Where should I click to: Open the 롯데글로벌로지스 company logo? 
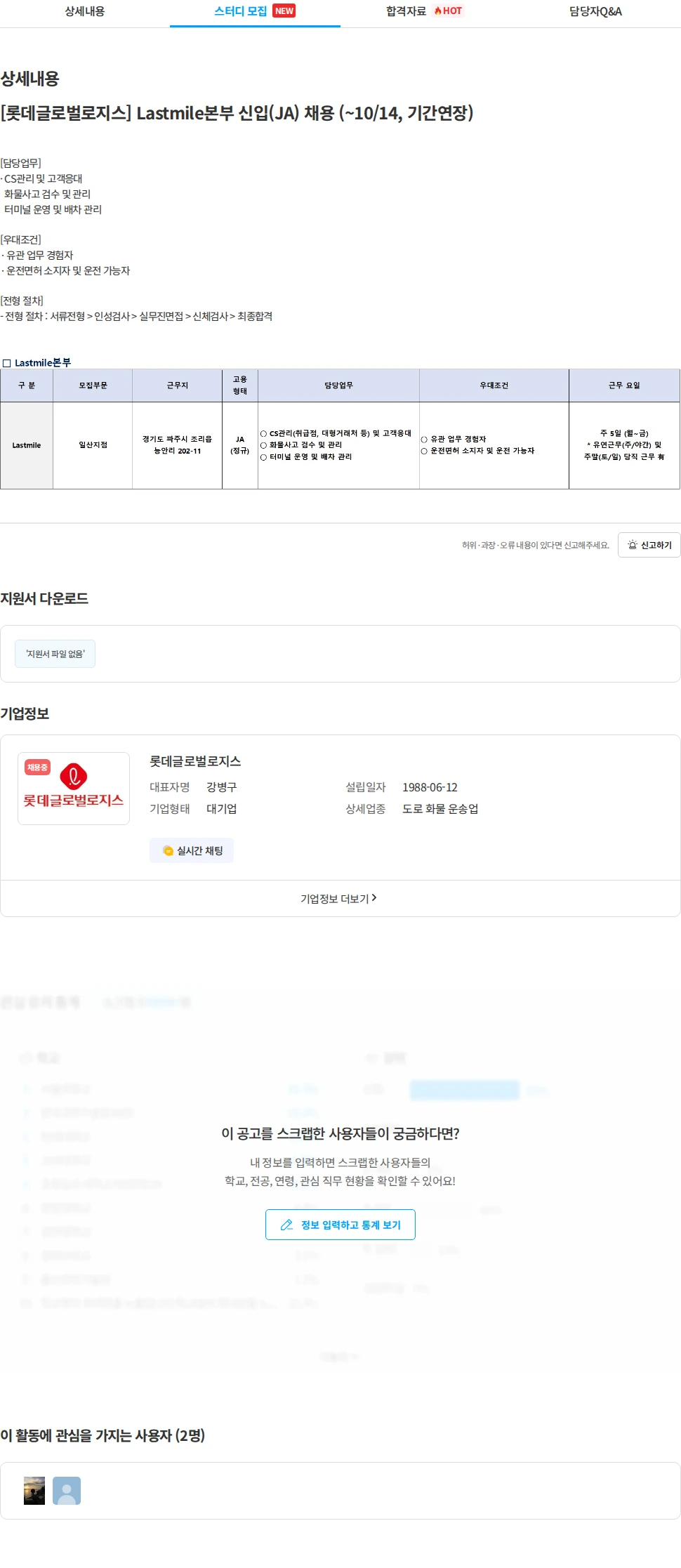pos(74,789)
